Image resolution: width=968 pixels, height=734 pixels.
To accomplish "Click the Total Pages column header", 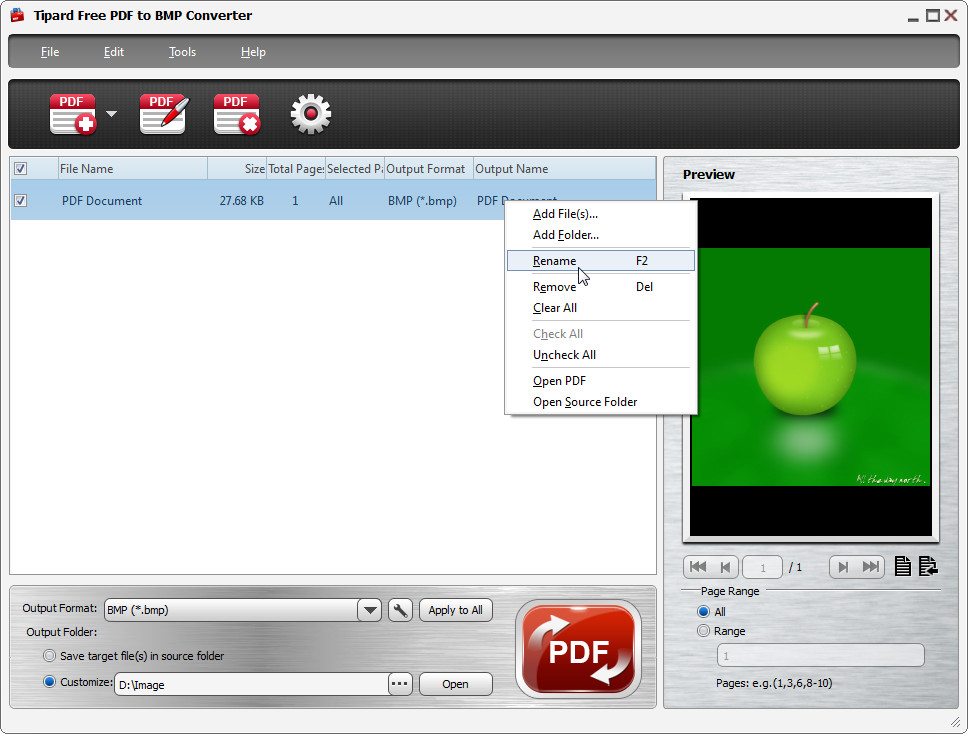I will (x=296, y=169).
